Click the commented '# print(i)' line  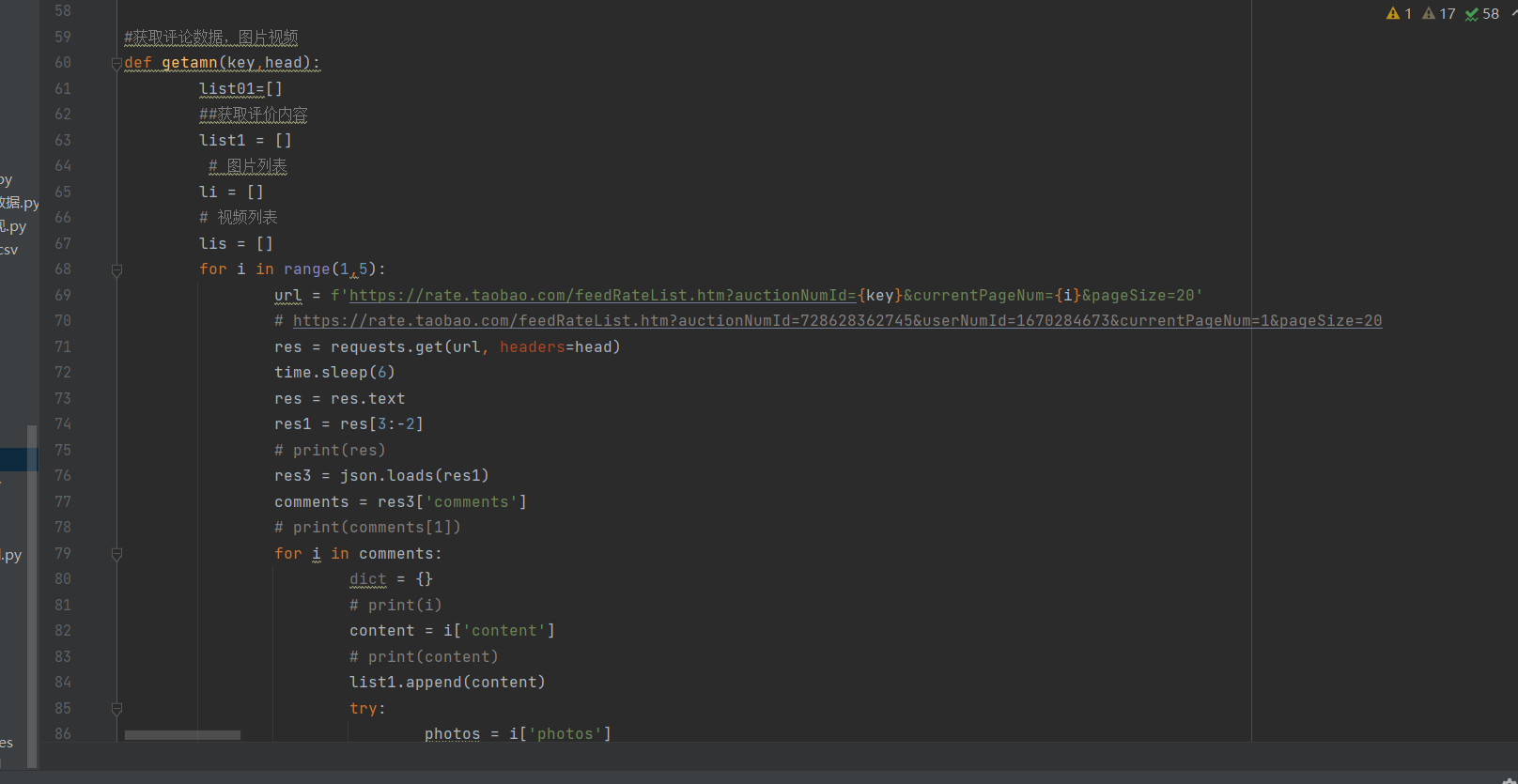pos(395,606)
